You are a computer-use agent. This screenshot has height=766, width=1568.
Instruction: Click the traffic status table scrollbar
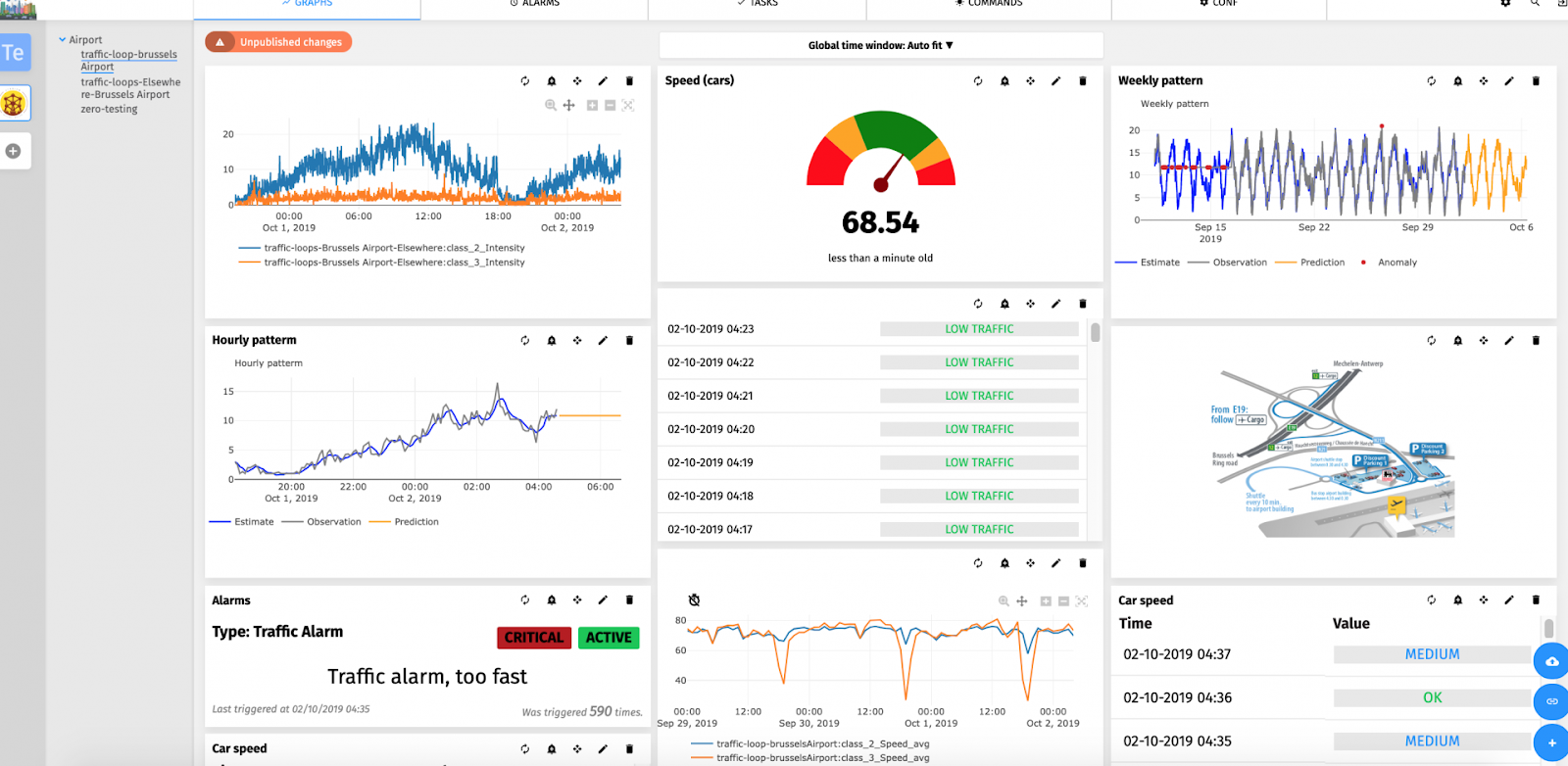pos(1095,333)
